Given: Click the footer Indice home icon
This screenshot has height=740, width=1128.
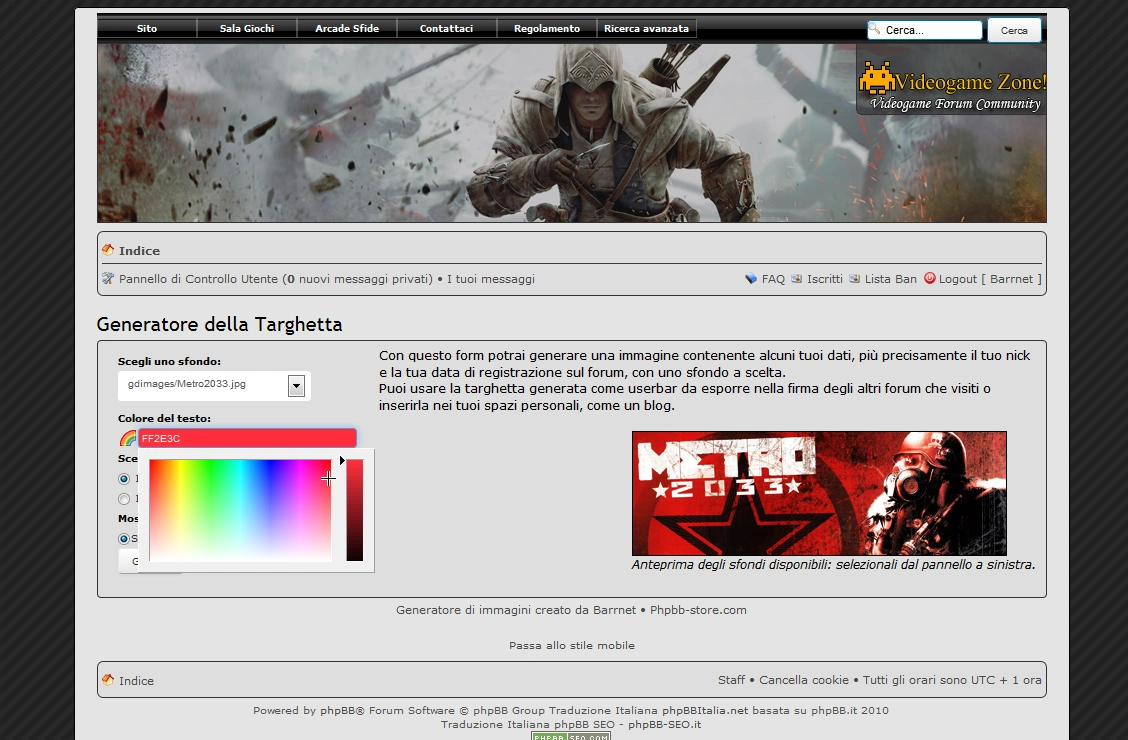Looking at the screenshot, I should 108,680.
